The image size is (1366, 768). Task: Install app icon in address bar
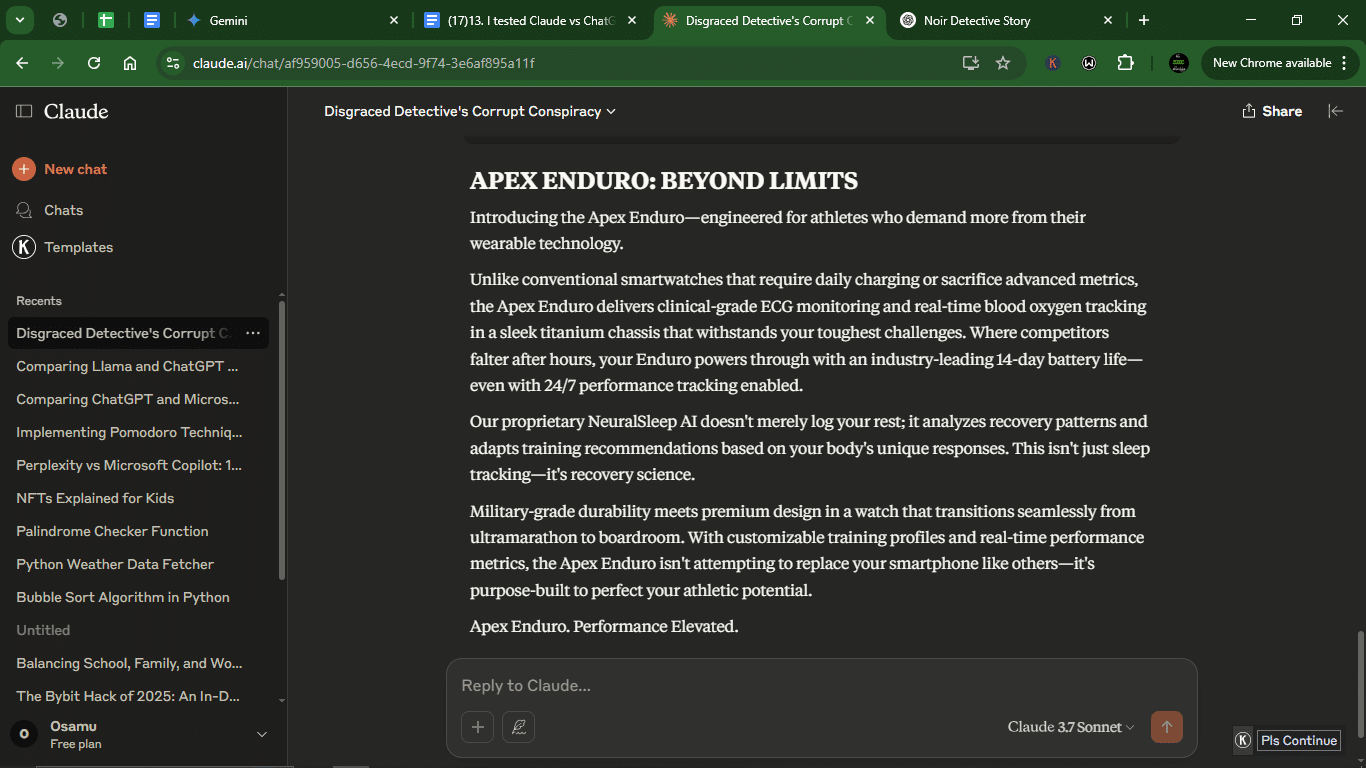click(970, 63)
